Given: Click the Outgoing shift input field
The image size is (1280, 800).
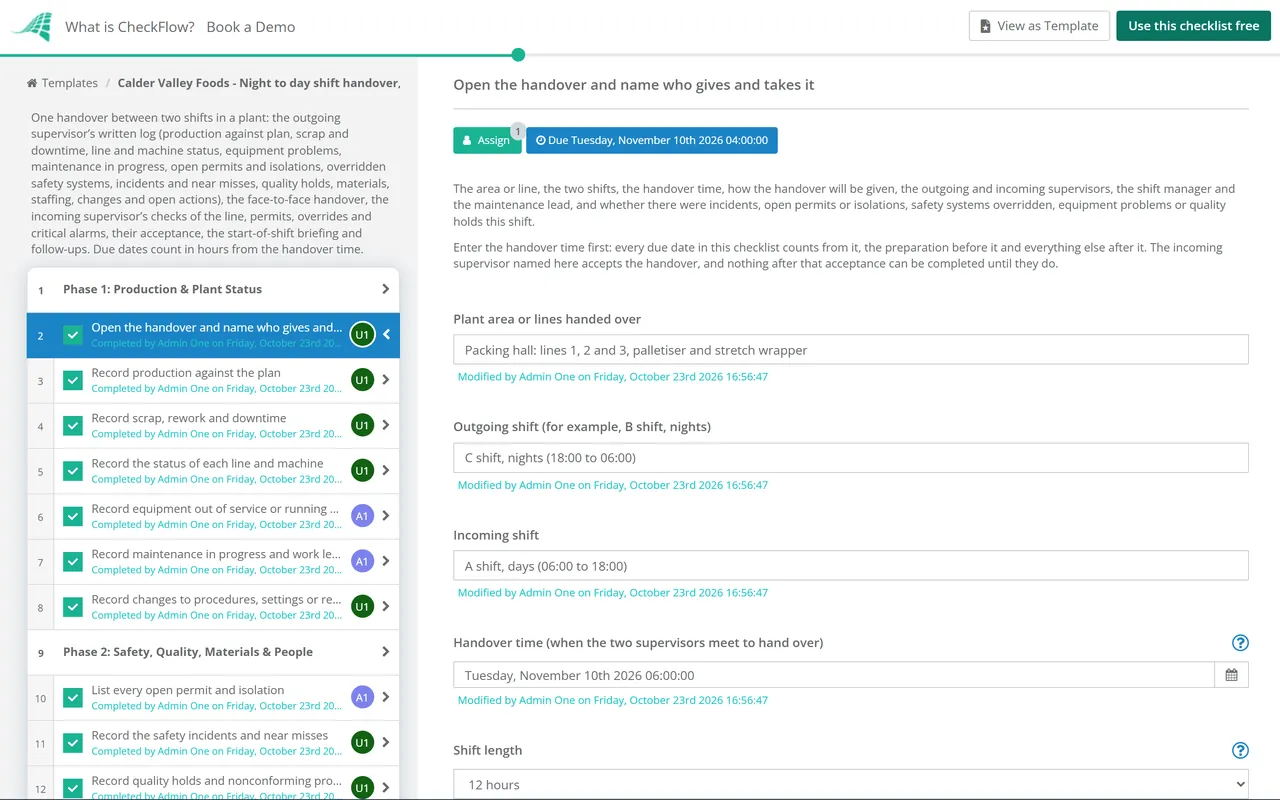Looking at the screenshot, I should pos(851,458).
